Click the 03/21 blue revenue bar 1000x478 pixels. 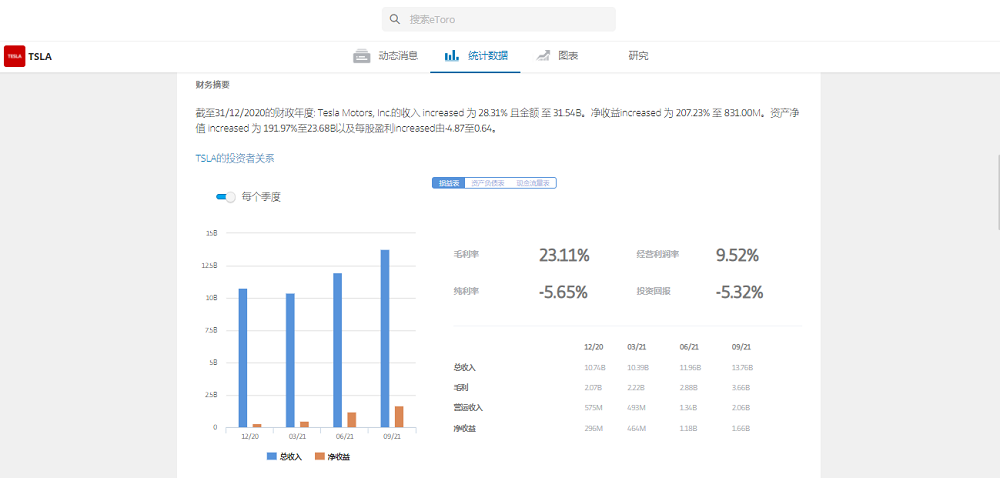coord(290,360)
